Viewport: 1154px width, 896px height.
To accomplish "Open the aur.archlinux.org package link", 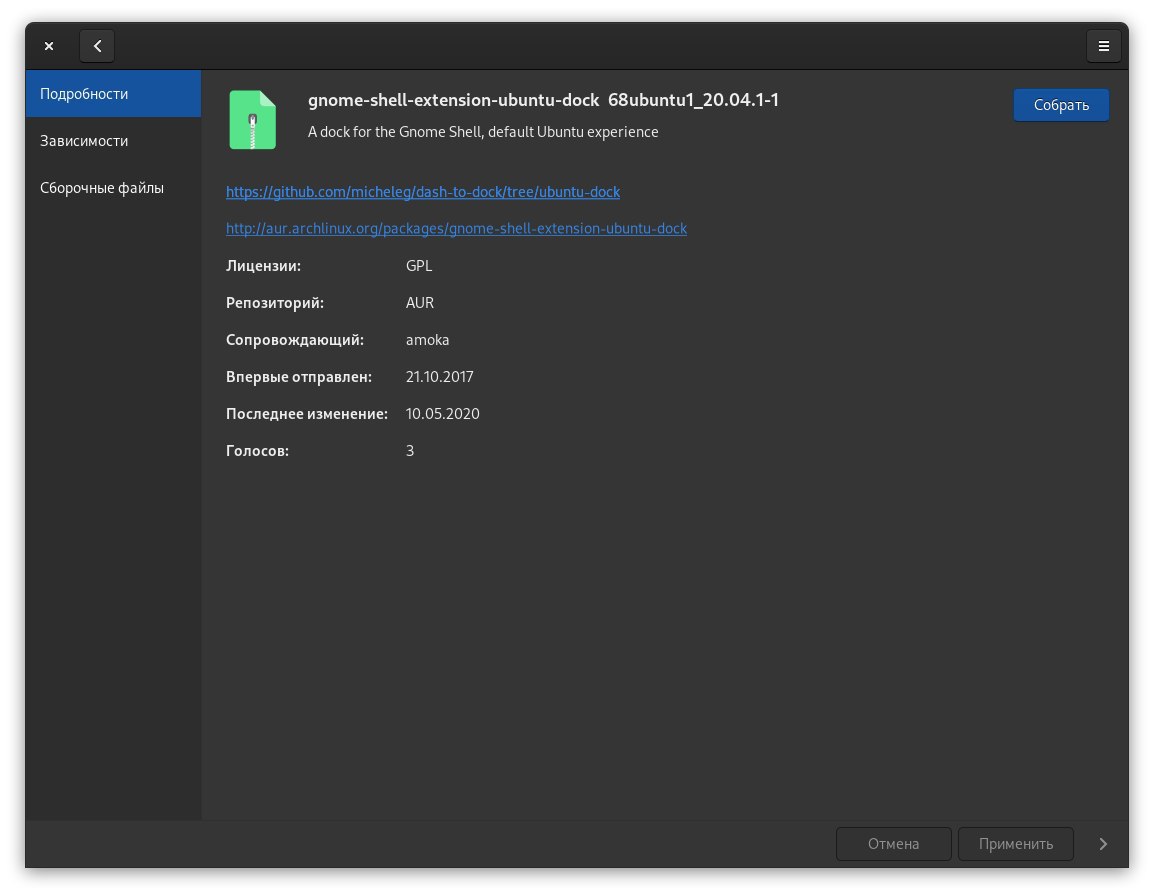I will 456,228.
